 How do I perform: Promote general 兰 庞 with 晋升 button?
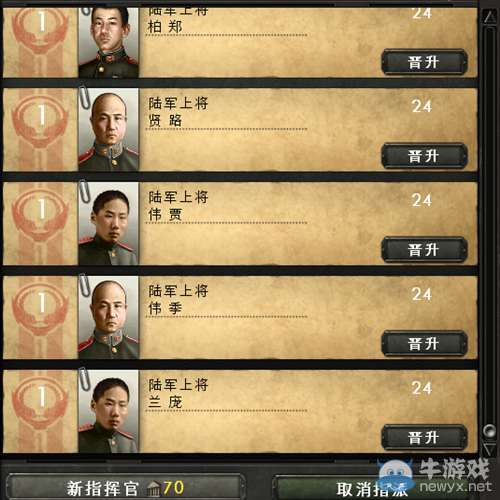pos(424,438)
